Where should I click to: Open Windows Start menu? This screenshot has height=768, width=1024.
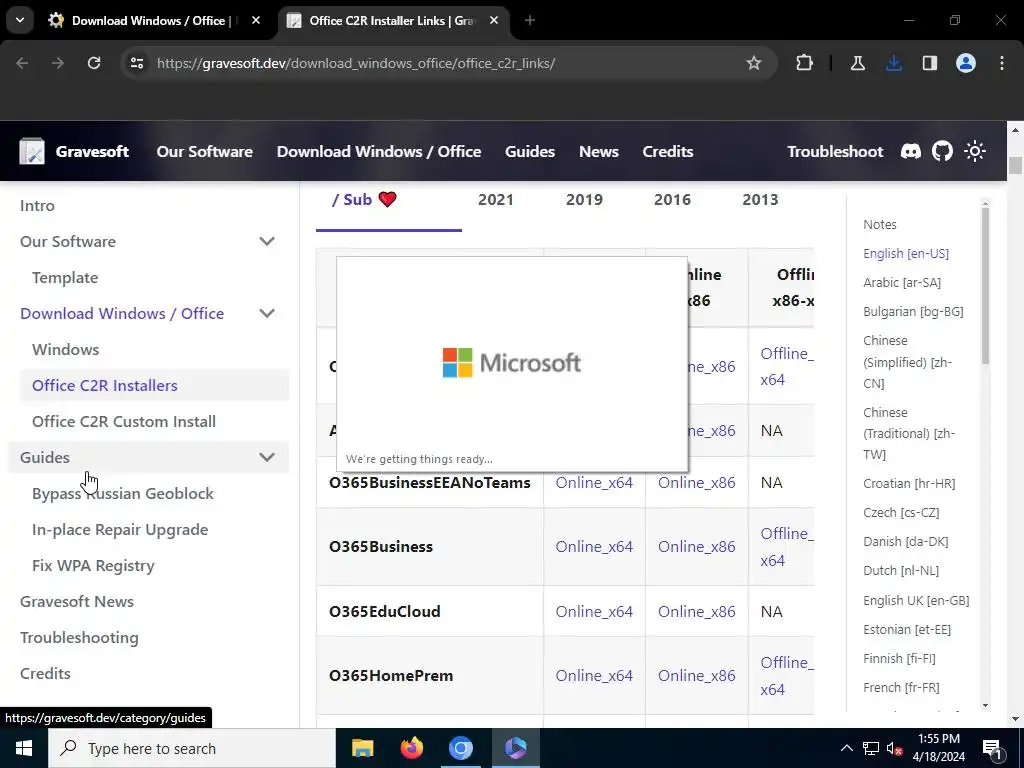[24, 748]
